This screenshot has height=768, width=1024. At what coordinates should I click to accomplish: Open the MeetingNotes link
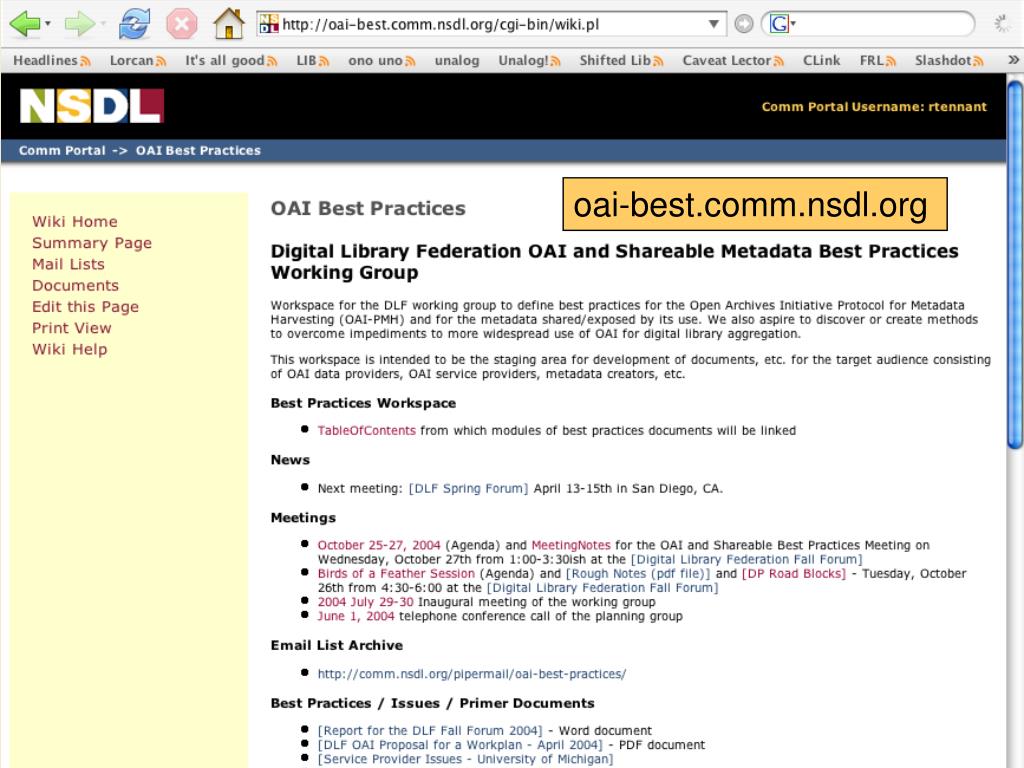tap(571, 545)
